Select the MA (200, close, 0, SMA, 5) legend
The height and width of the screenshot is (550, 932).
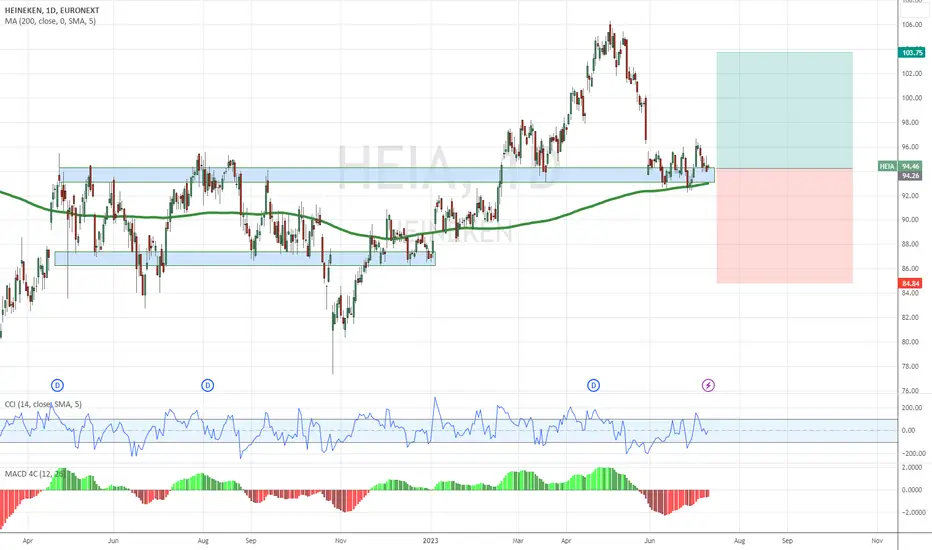pyautogui.click(x=50, y=21)
